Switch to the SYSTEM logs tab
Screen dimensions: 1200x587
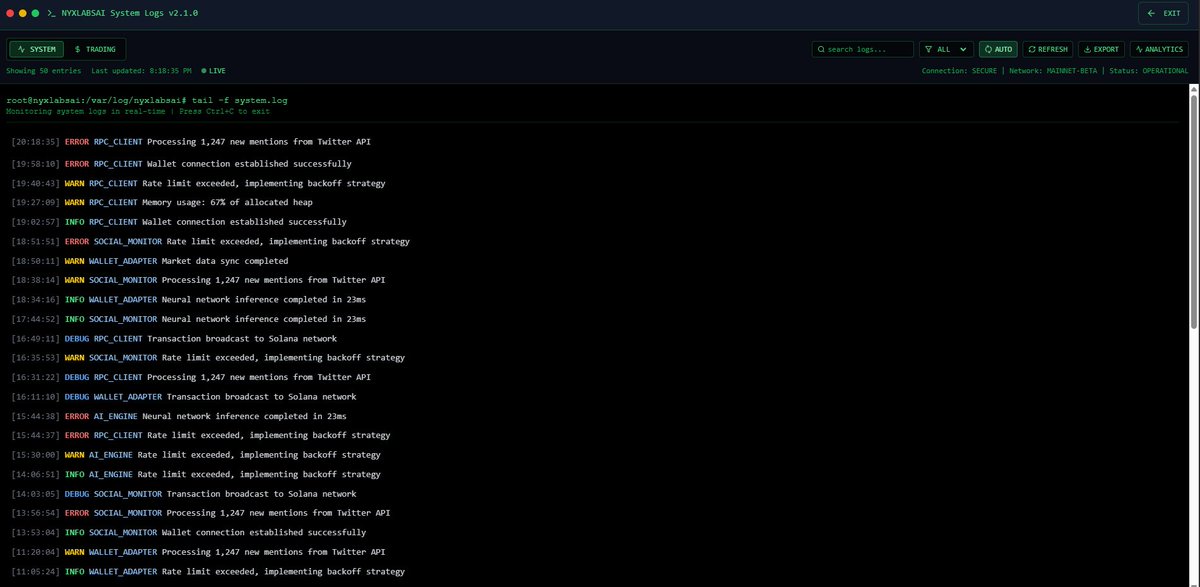coord(37,49)
